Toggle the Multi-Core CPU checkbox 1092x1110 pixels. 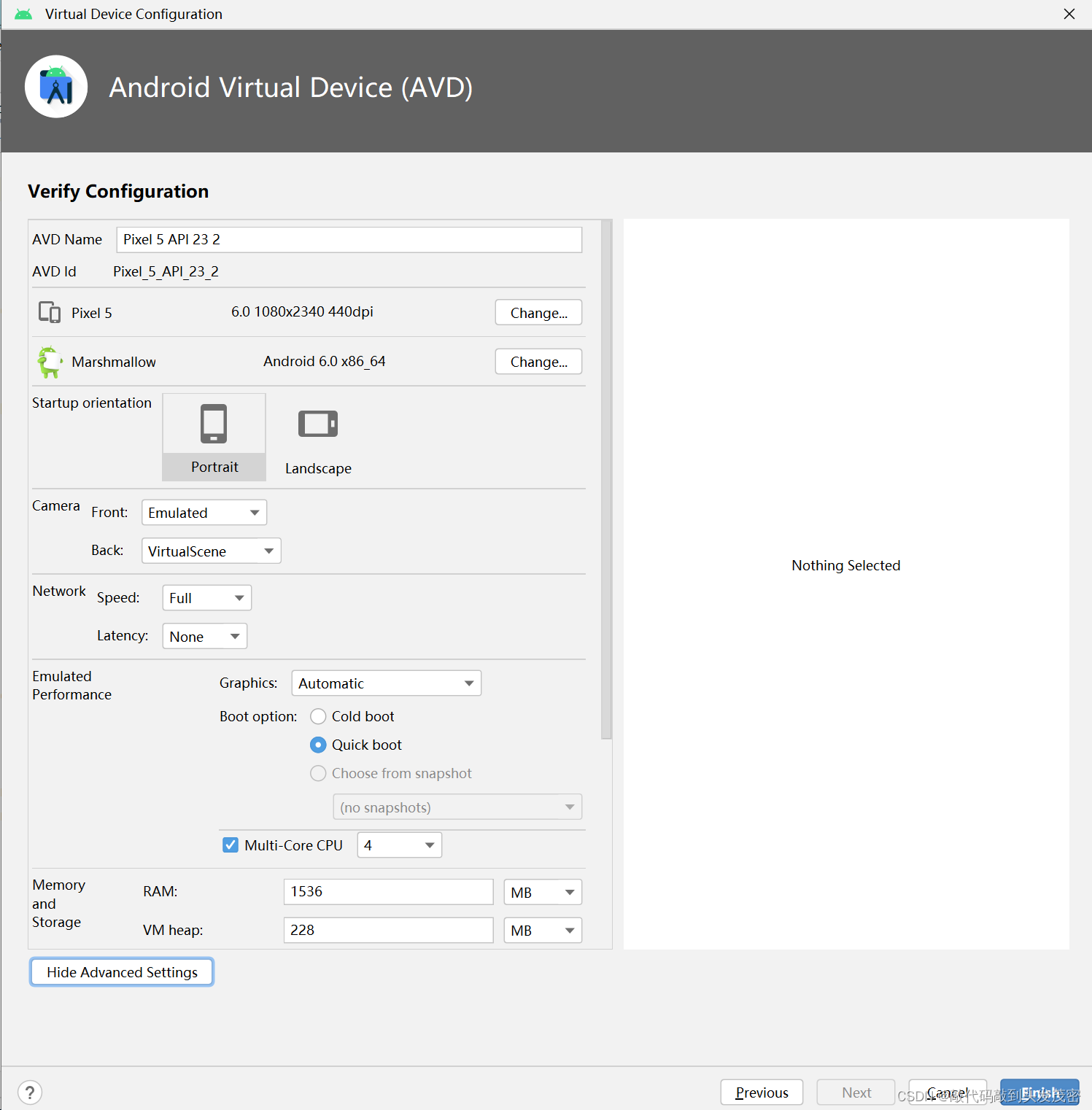231,845
